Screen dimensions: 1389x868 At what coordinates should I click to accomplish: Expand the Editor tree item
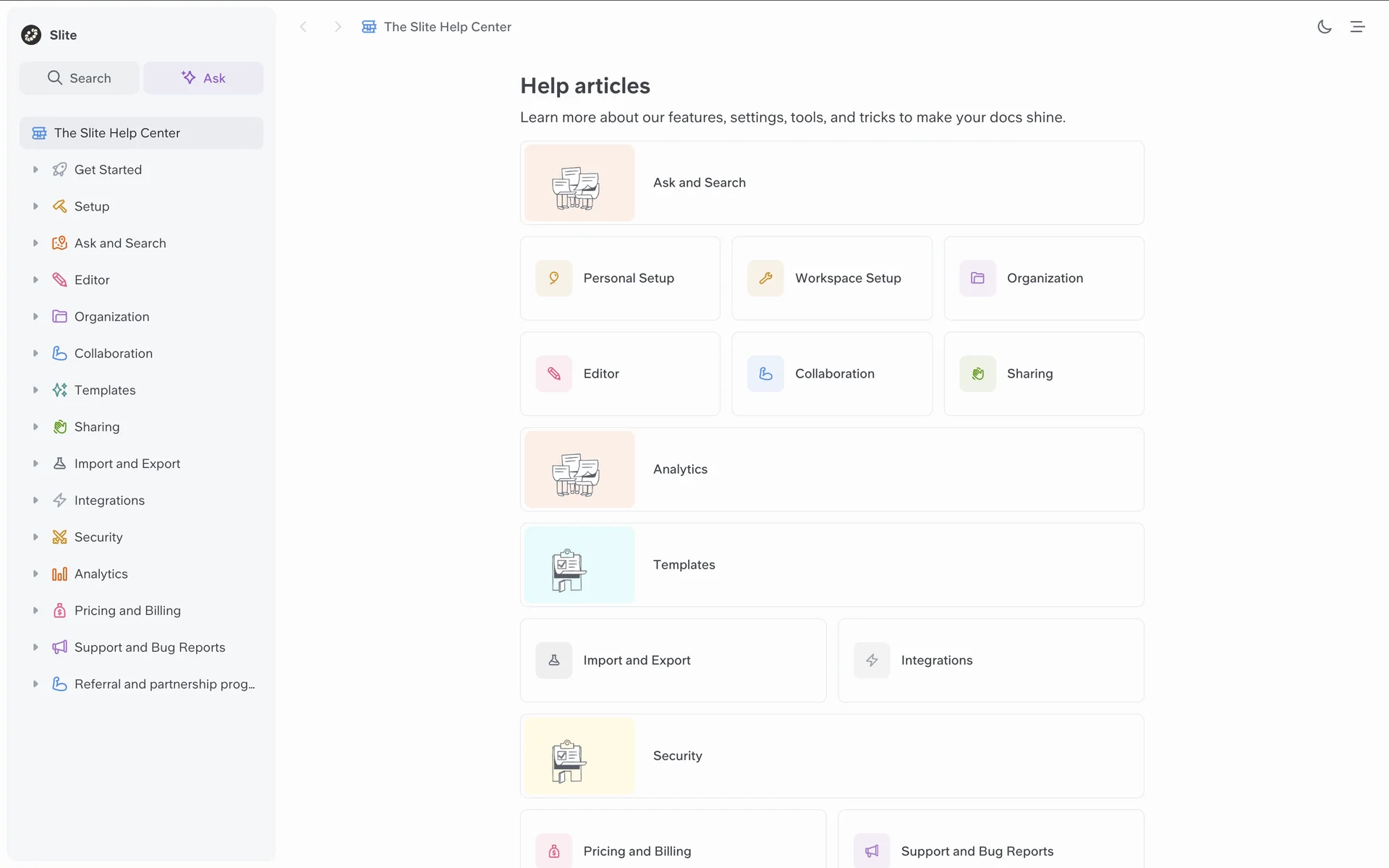pyautogui.click(x=35, y=280)
